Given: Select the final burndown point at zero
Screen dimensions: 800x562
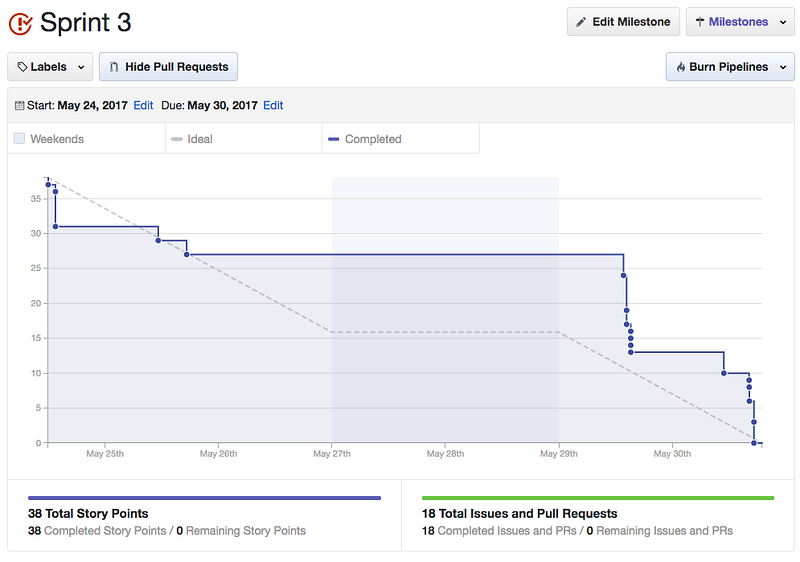Looking at the screenshot, I should tap(754, 443).
